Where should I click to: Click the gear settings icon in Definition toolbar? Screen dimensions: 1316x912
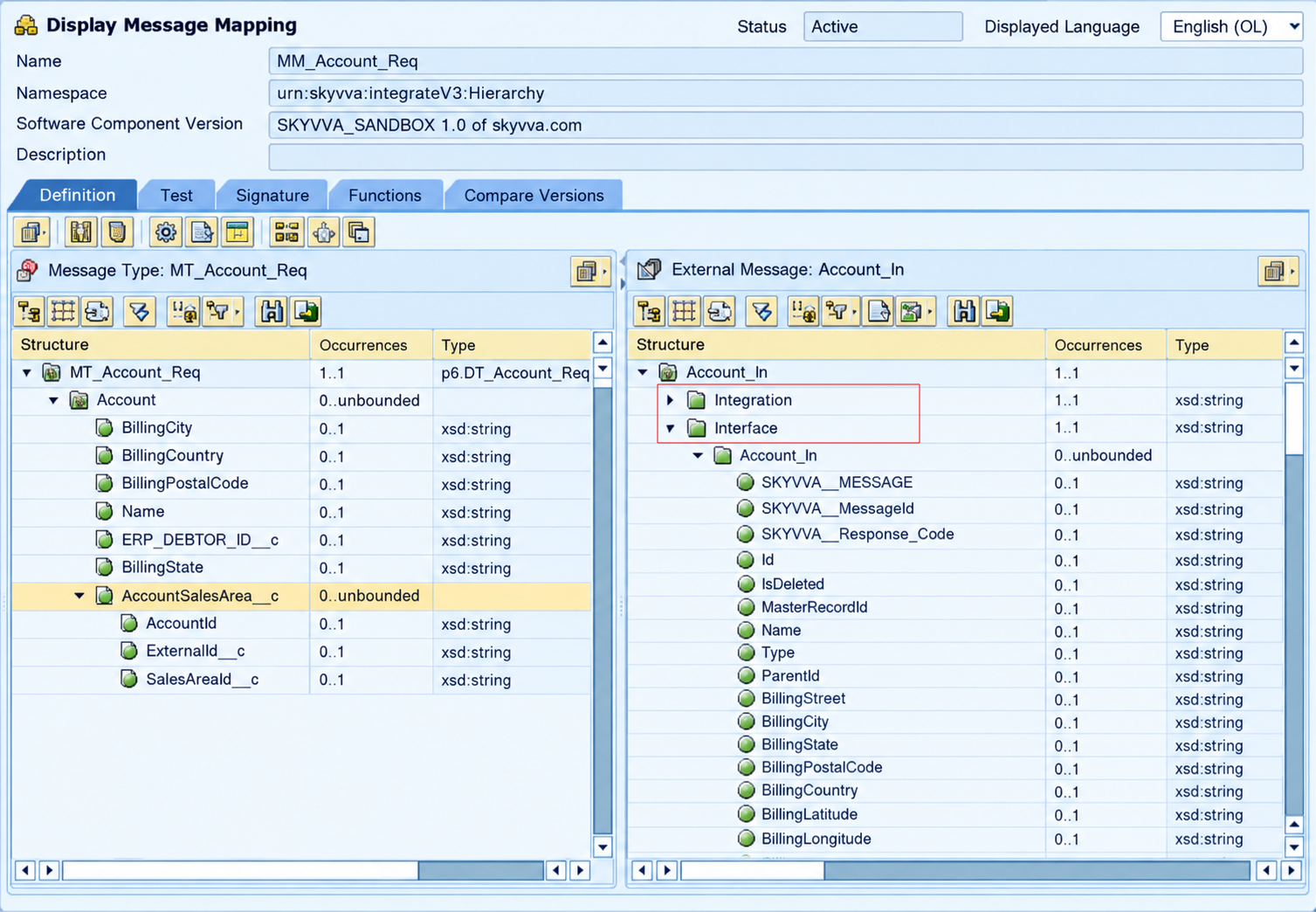tap(165, 232)
